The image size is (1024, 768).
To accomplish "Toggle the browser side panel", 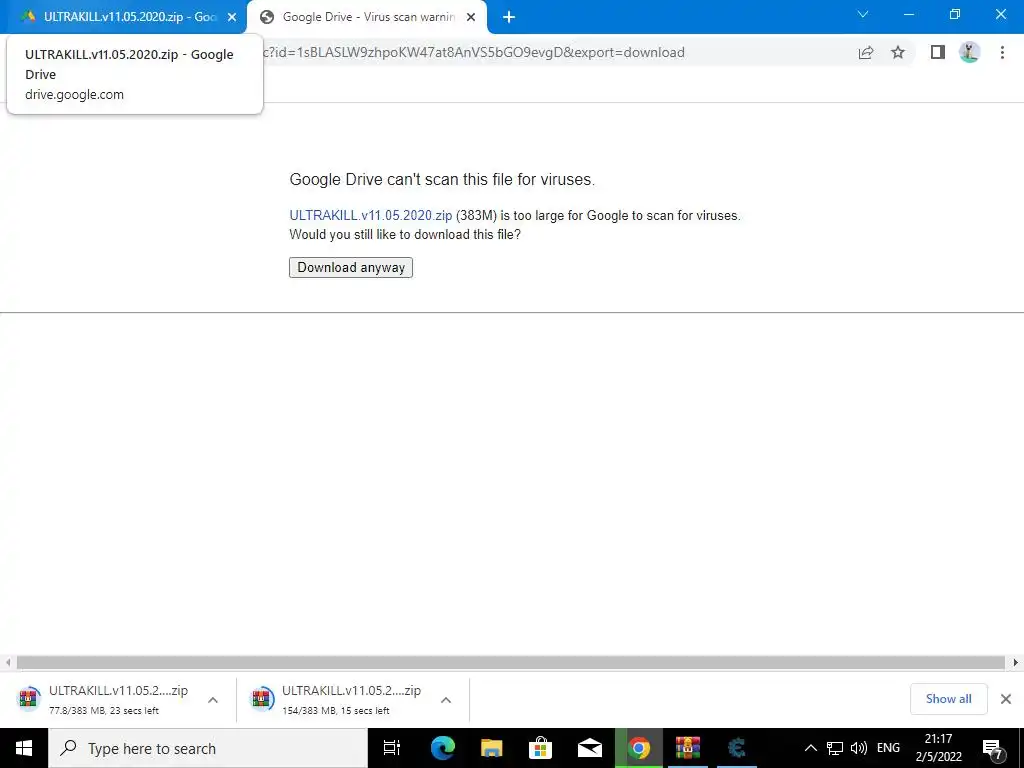I will (938, 52).
